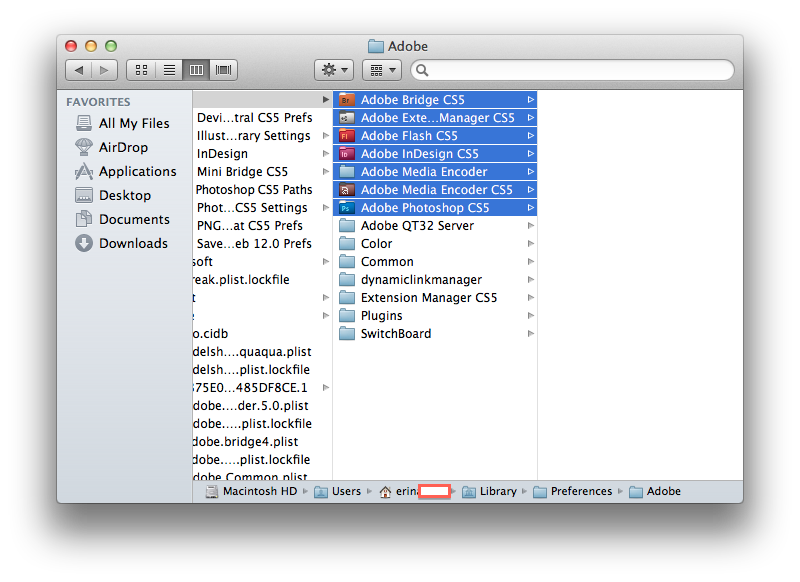The height and width of the screenshot is (582, 800).
Task: Expand the Common folder arrow
Action: click(531, 262)
